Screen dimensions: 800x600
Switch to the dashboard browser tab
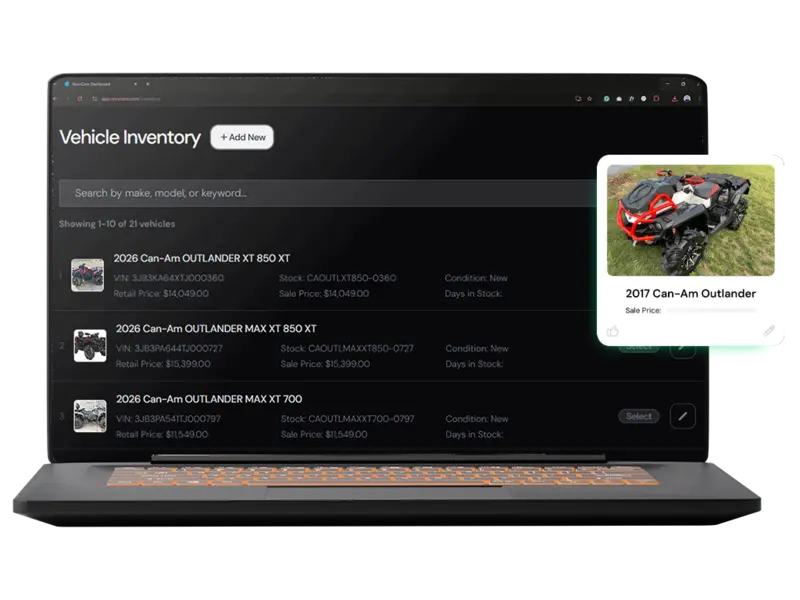click(100, 83)
